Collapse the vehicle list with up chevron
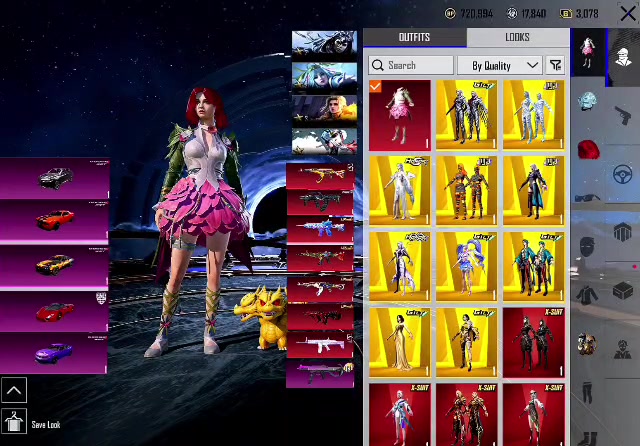Image resolution: width=640 pixels, height=446 pixels. 14,390
